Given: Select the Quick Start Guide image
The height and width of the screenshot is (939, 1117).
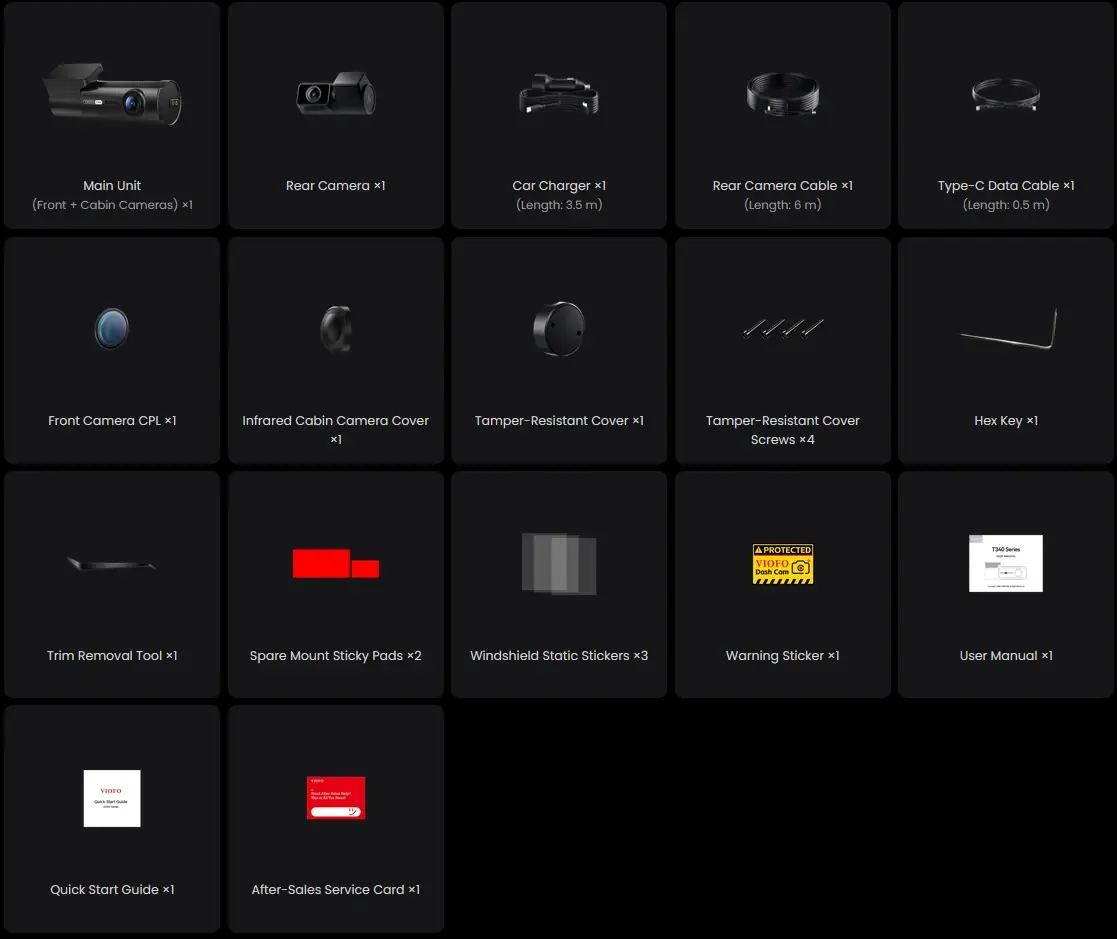Looking at the screenshot, I should (x=112, y=798).
